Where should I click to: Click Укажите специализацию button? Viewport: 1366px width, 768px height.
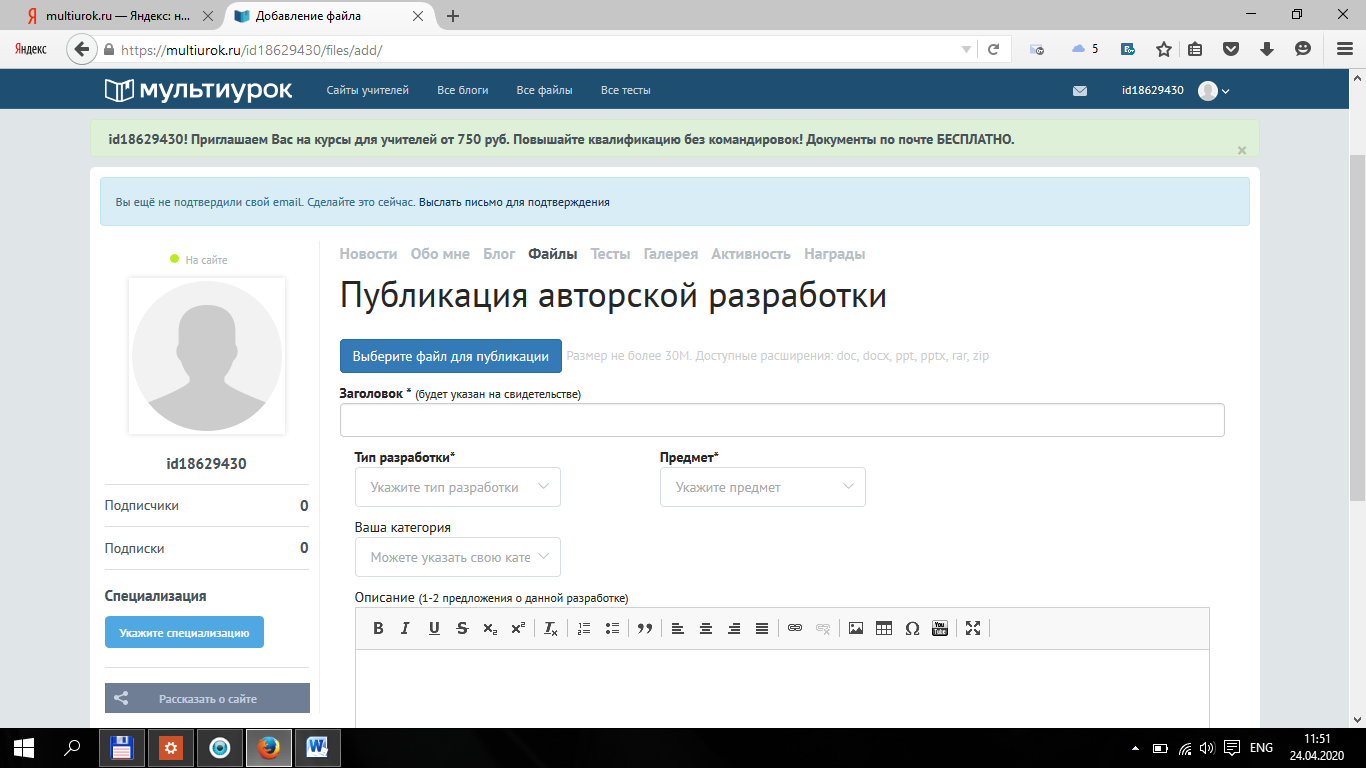[184, 633]
